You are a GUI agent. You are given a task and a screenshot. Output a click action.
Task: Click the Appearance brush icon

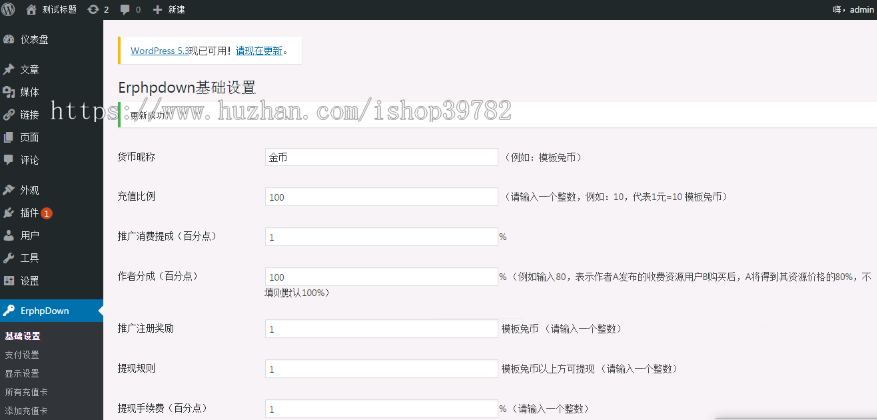pos(8,190)
